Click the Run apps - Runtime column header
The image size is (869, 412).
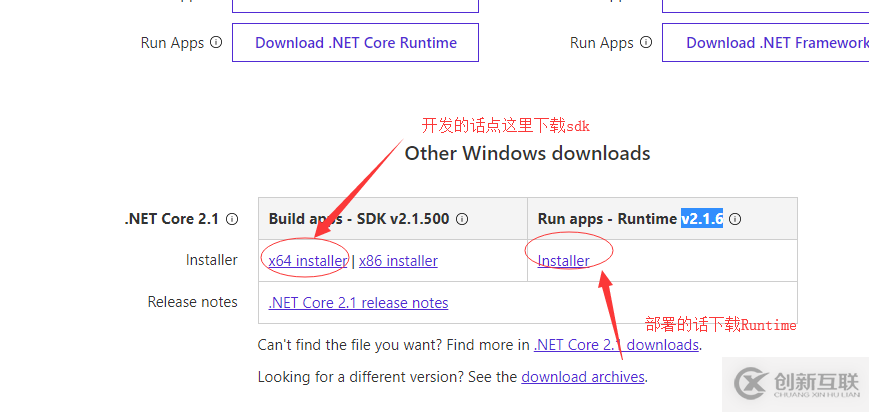click(x=607, y=219)
